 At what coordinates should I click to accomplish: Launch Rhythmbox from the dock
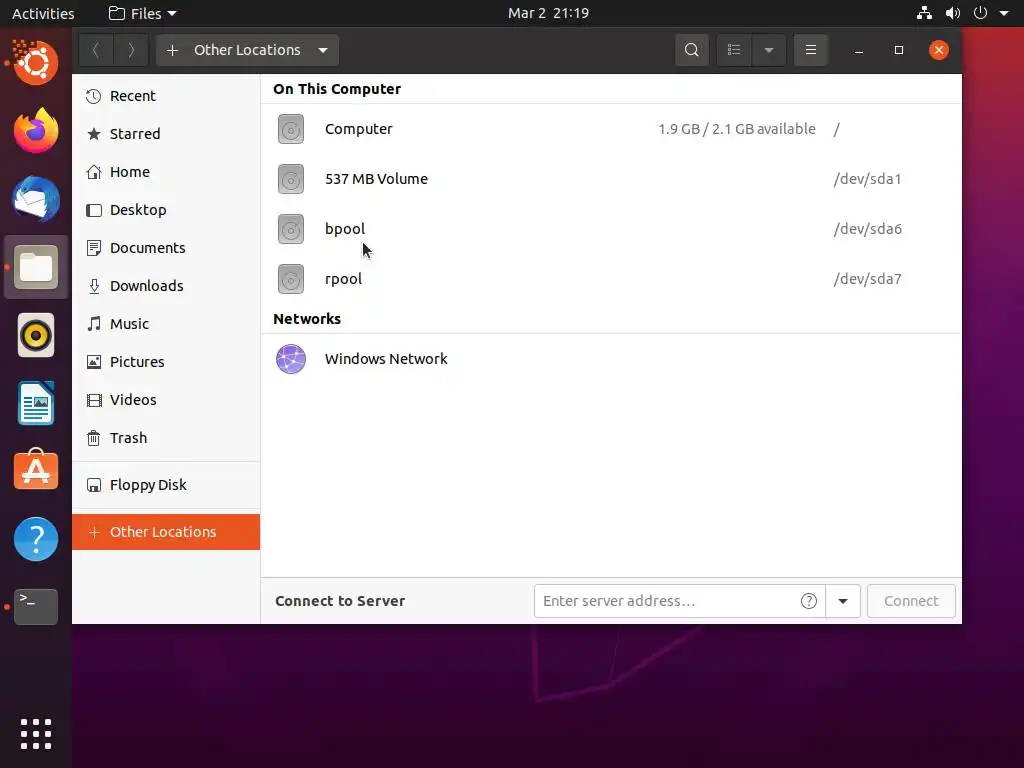[36, 336]
